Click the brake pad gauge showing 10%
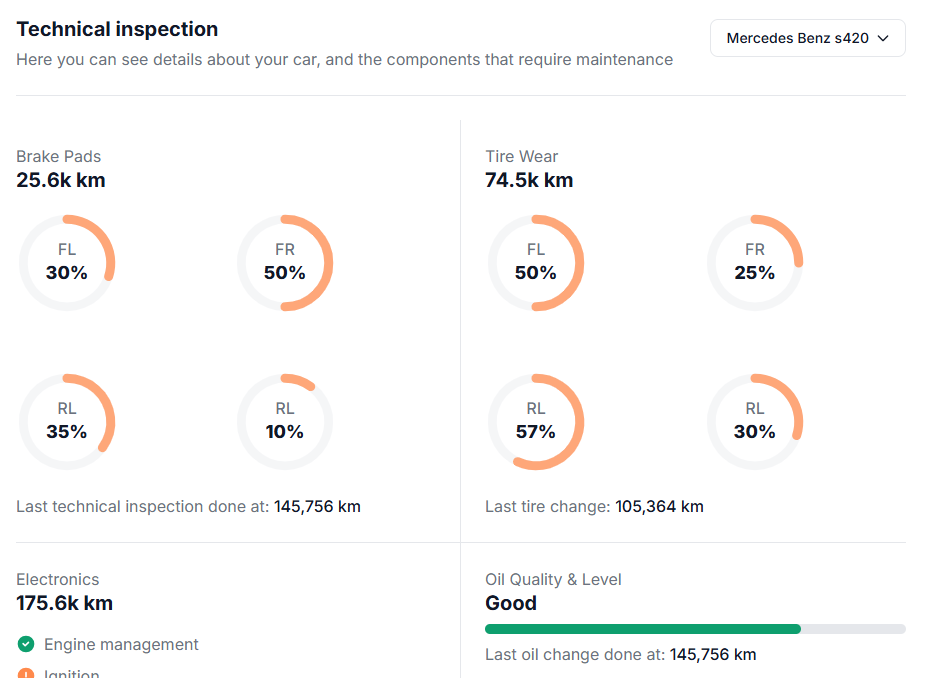This screenshot has width=927, height=678. [285, 420]
